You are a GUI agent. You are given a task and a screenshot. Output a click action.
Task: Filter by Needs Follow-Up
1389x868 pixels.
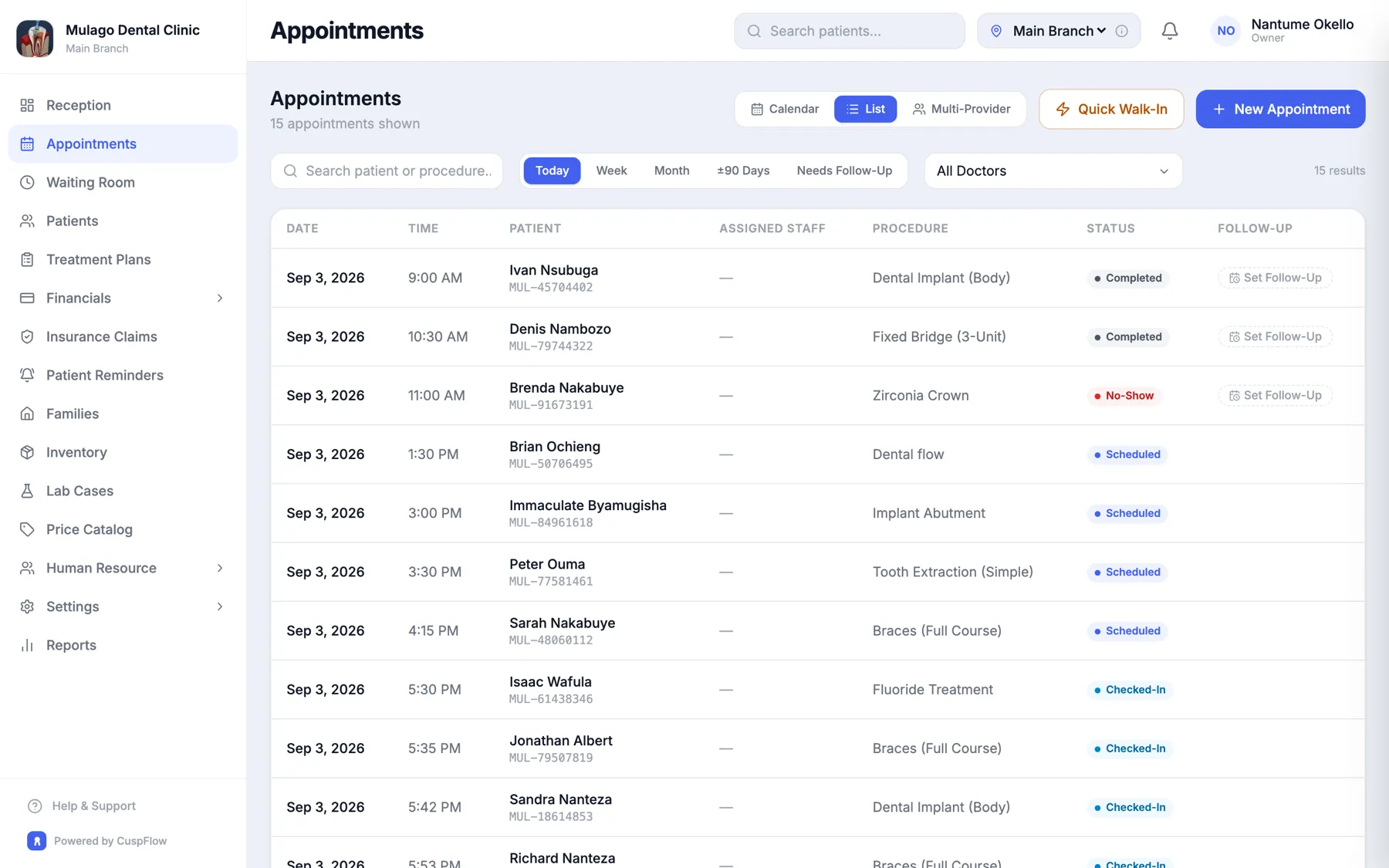click(x=844, y=171)
